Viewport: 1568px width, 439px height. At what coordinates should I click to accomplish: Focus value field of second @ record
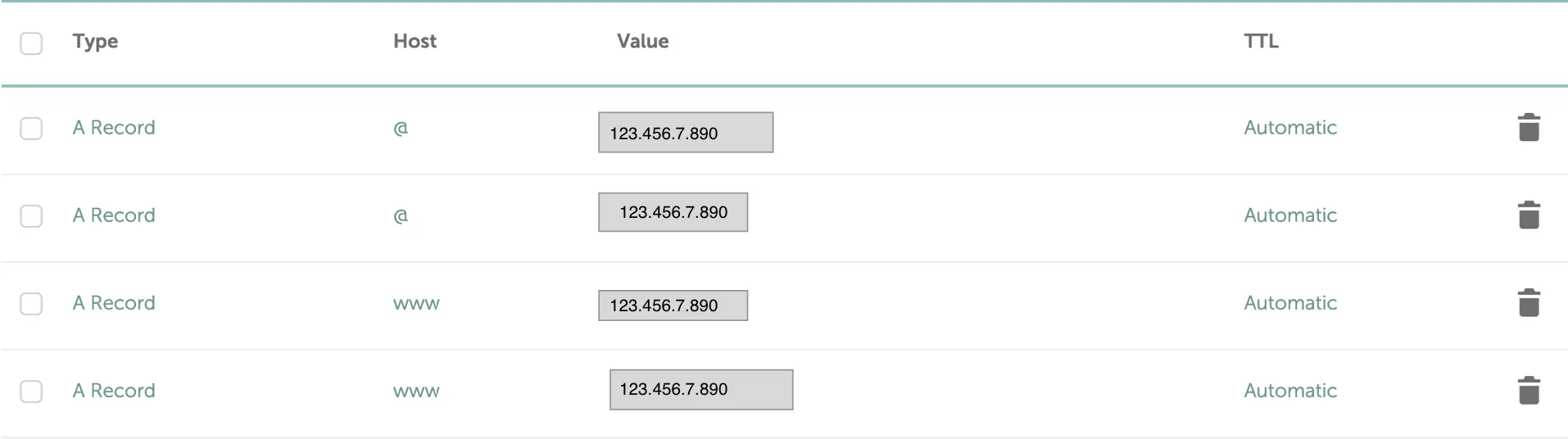(x=673, y=212)
